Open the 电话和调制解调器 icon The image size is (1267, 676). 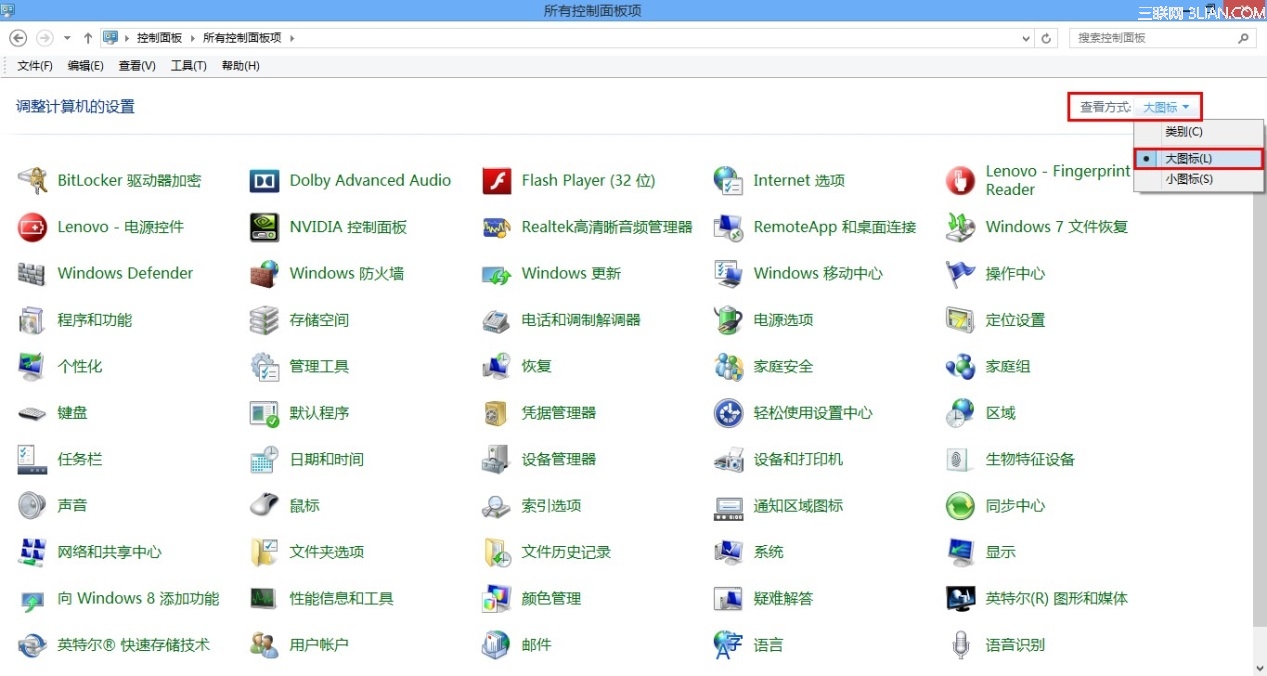[x=496, y=320]
